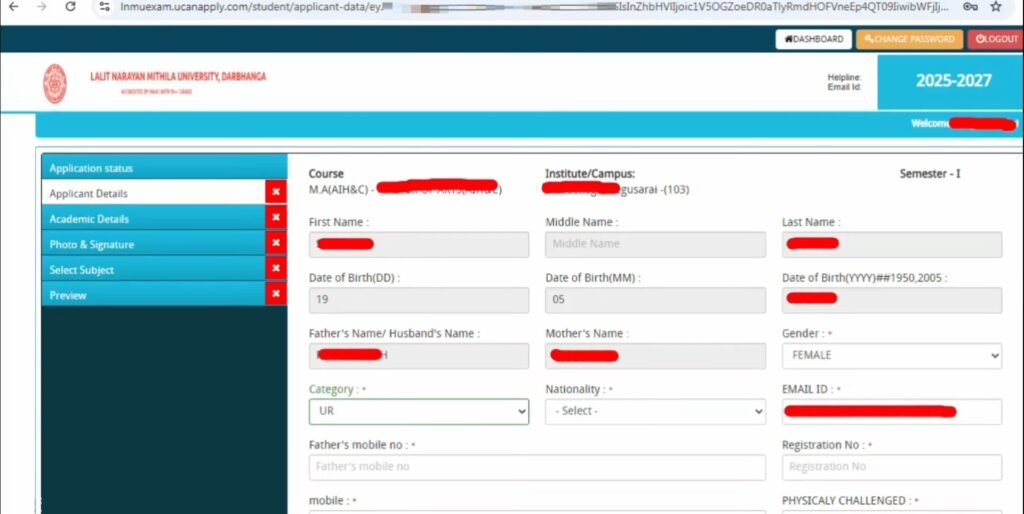This screenshot has width=1024, height=514.
Task: Expand the Category dropdown showing UR
Action: pos(419,411)
